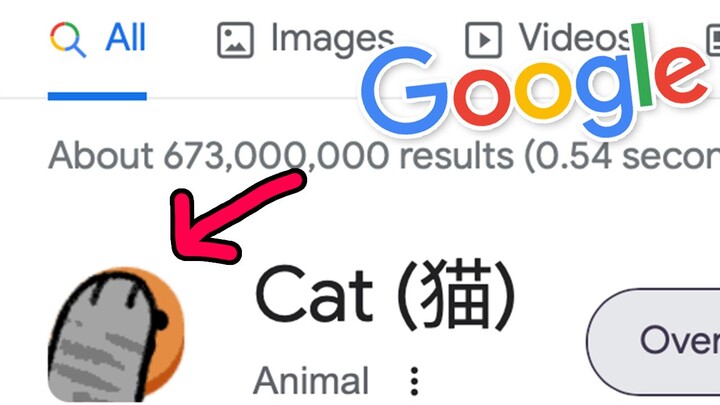
Task: Click the Animal category label
Action: click(311, 381)
